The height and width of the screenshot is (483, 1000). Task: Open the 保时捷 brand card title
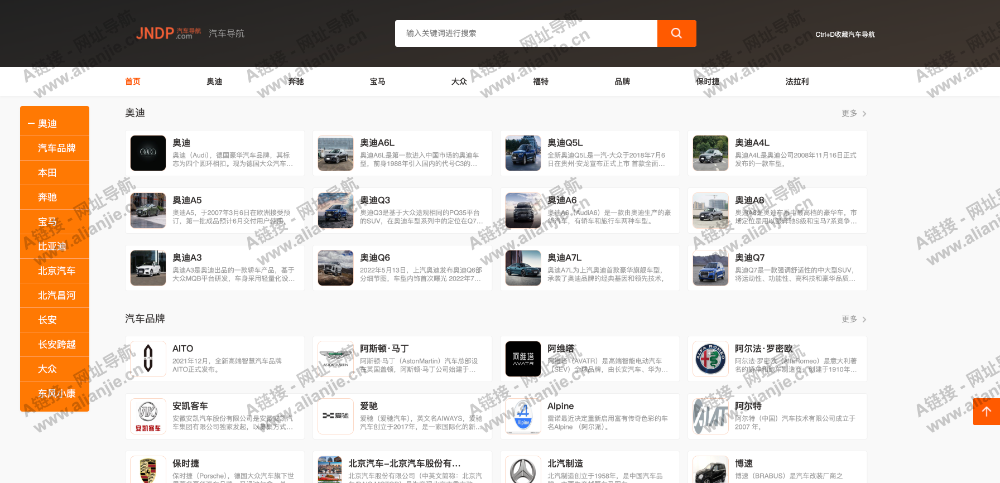coord(186,463)
